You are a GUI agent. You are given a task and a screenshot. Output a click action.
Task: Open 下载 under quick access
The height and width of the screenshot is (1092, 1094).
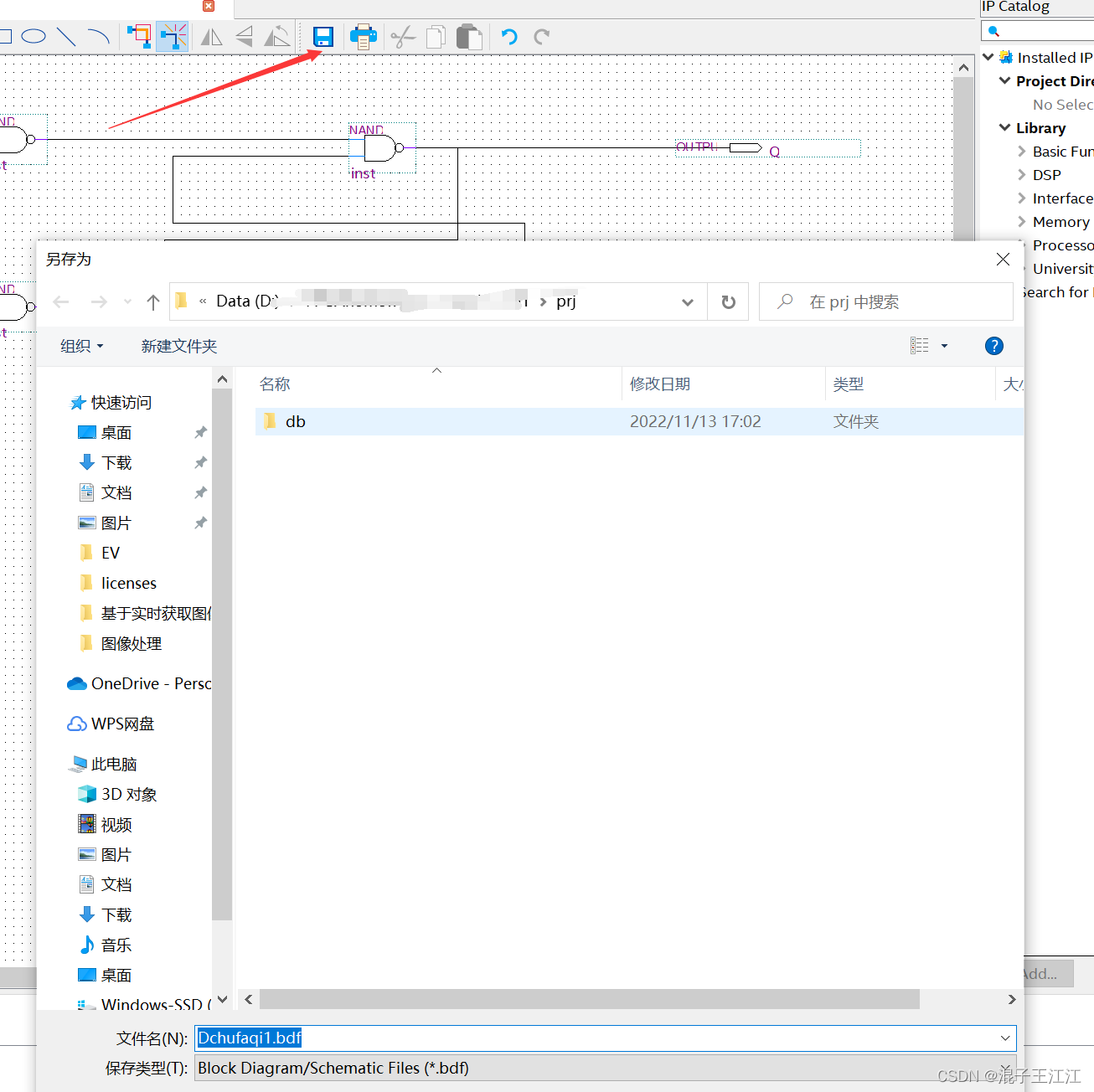tap(106, 463)
